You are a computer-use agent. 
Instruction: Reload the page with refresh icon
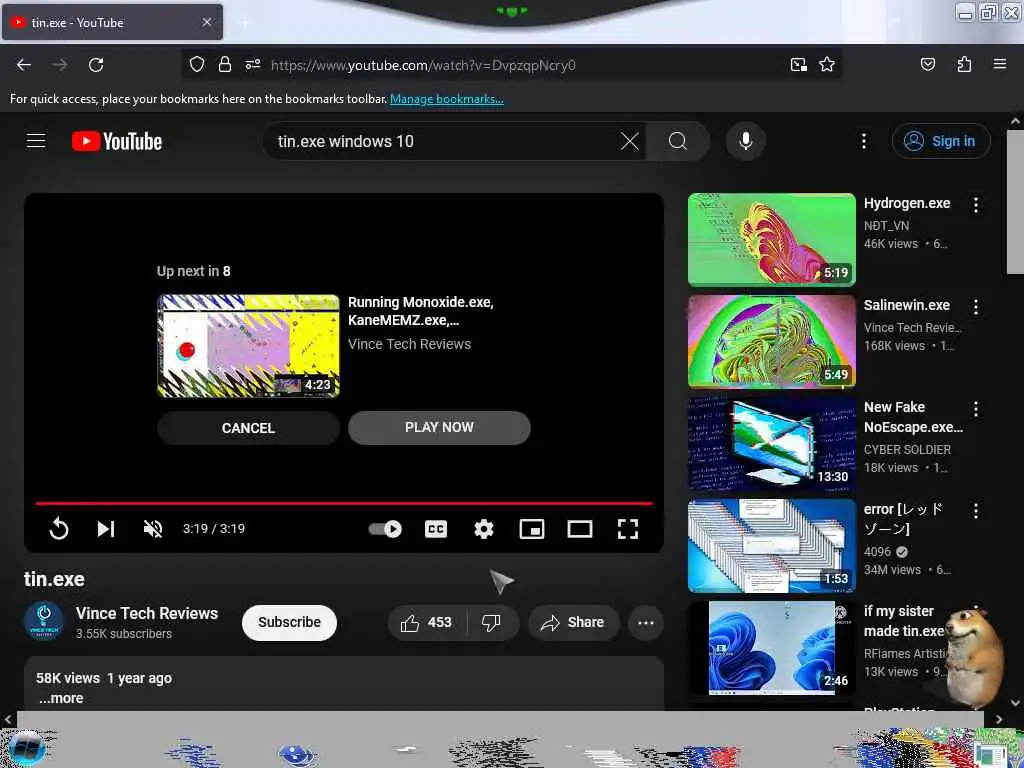point(96,65)
